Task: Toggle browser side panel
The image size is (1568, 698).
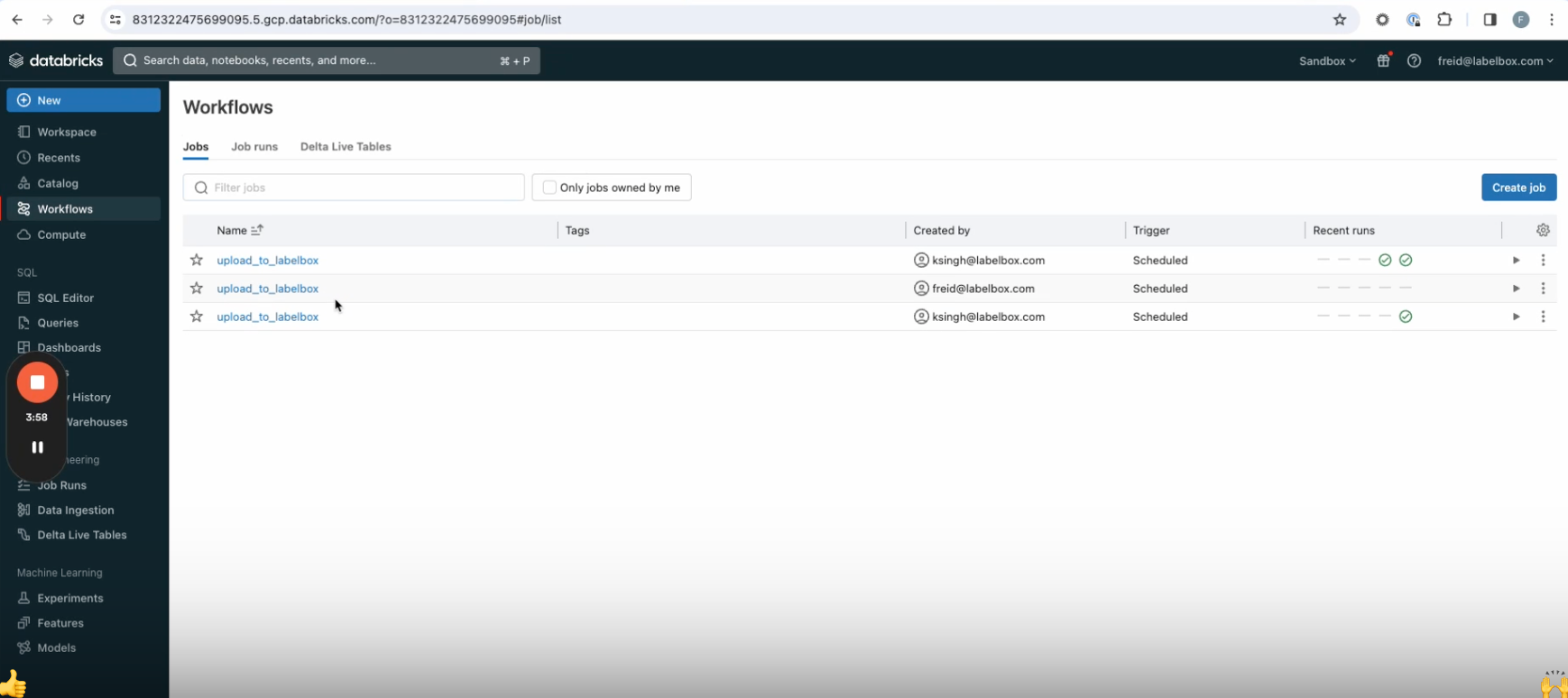Action: click(x=1490, y=19)
